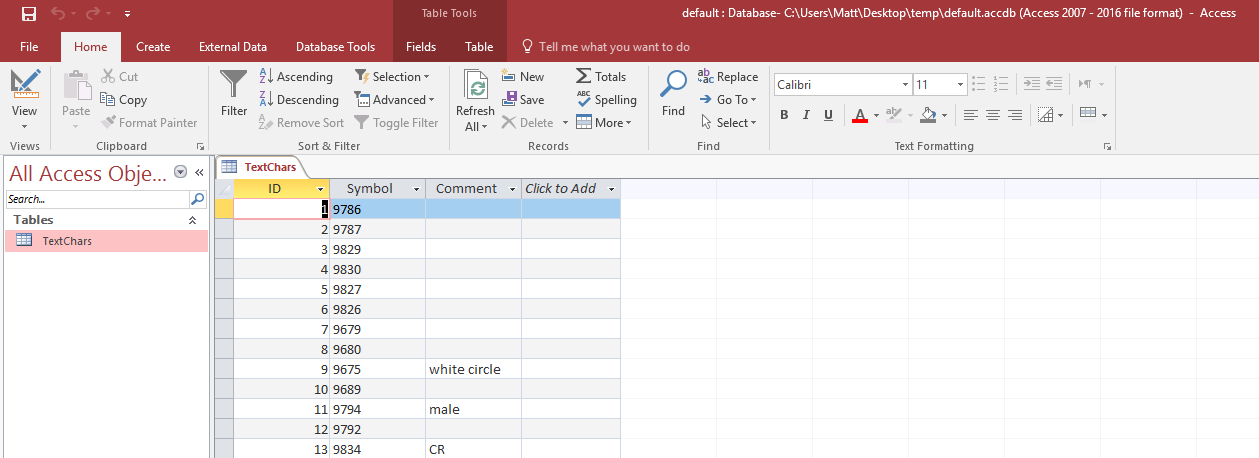Viewport: 1259px width, 458px height.
Task: Click the Filter funnel icon
Action: click(234, 85)
